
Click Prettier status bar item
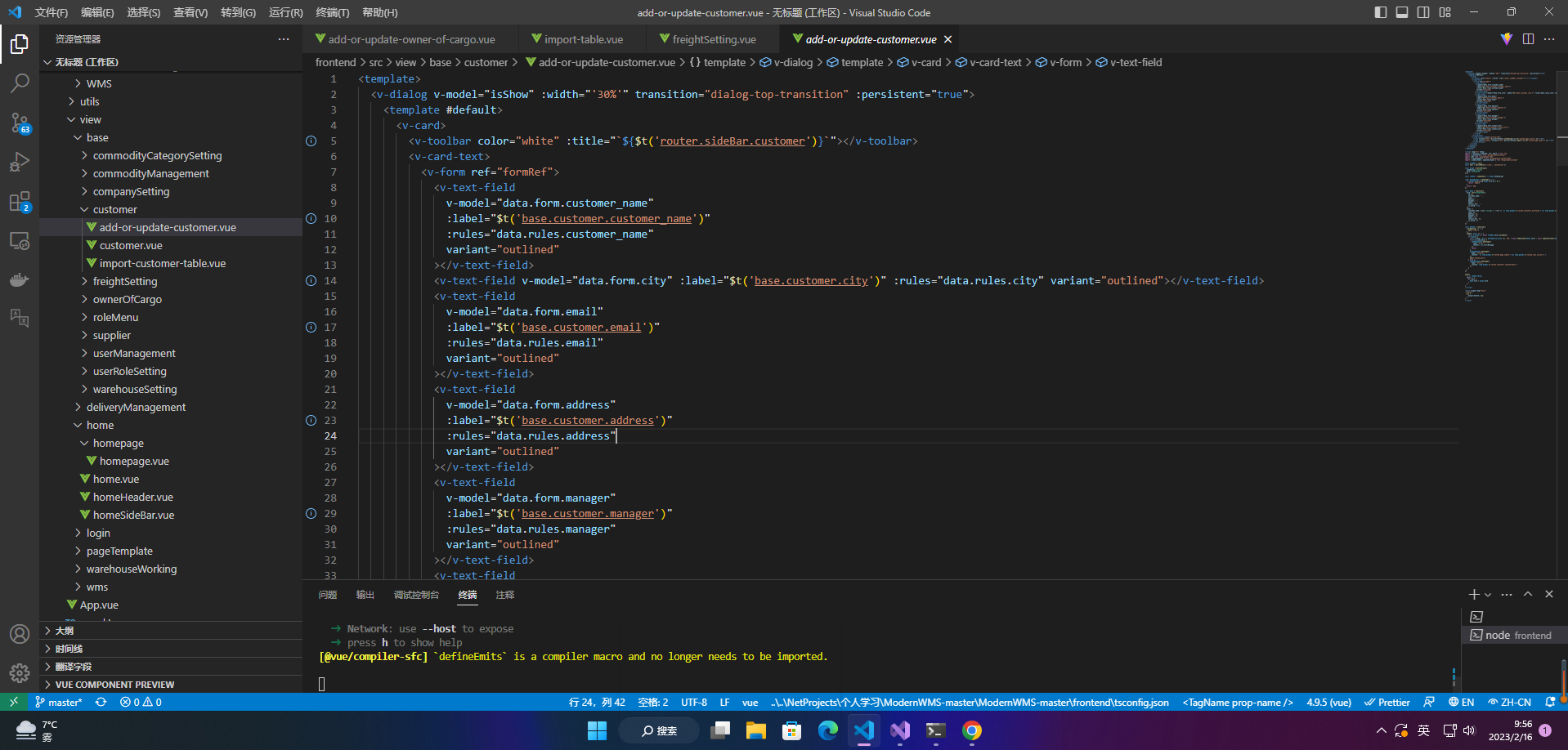(1387, 702)
